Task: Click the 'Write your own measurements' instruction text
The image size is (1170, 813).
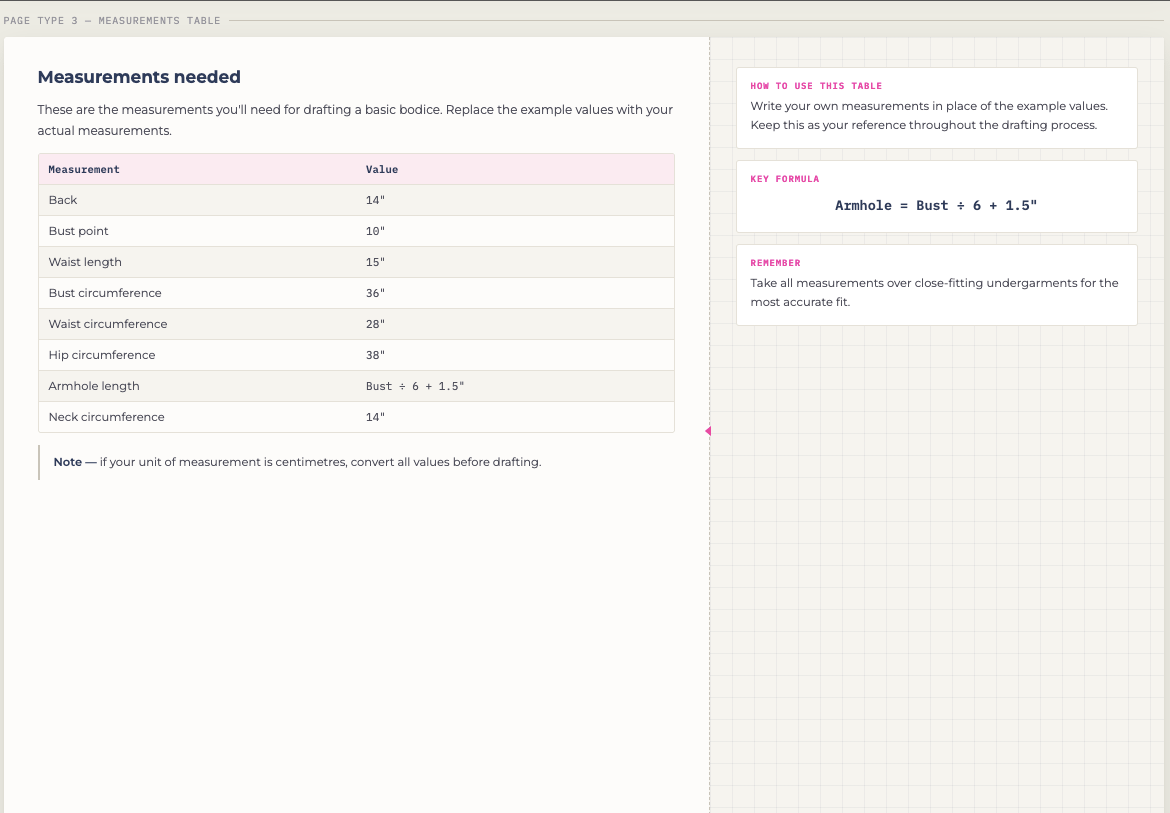Action: coord(929,116)
